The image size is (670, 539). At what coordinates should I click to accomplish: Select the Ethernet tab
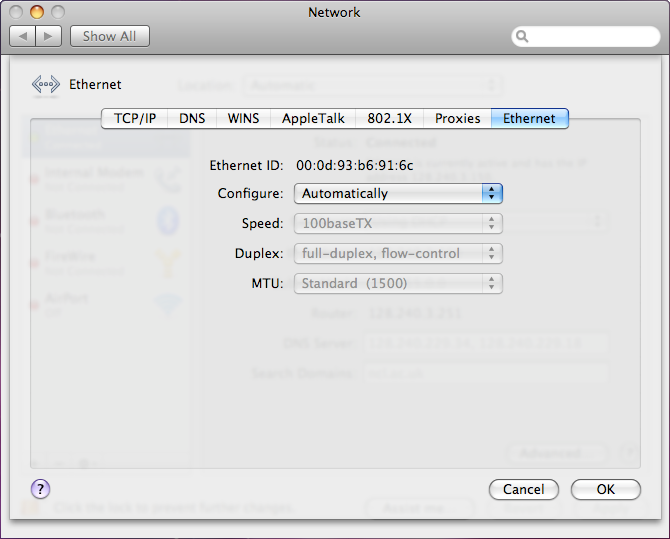click(529, 118)
